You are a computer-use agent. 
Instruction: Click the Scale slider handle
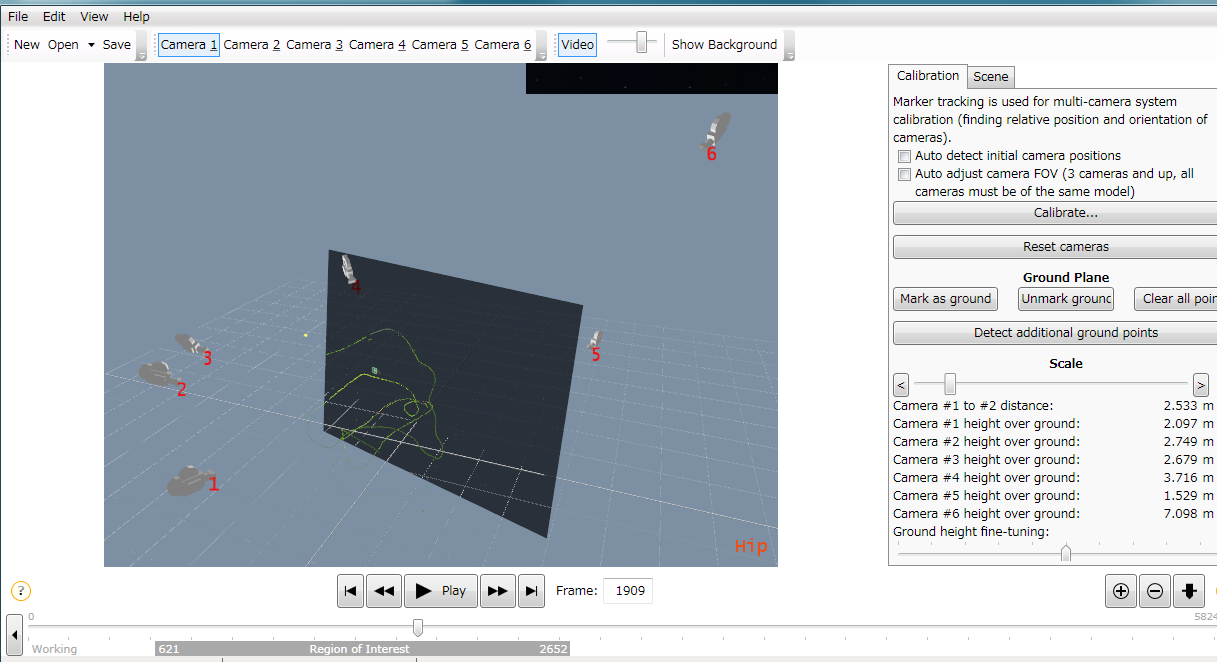pos(950,384)
